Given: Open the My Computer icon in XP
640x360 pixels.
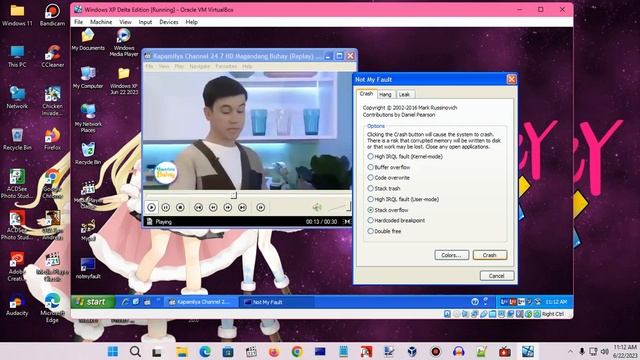Looking at the screenshot, I should 88,78.
